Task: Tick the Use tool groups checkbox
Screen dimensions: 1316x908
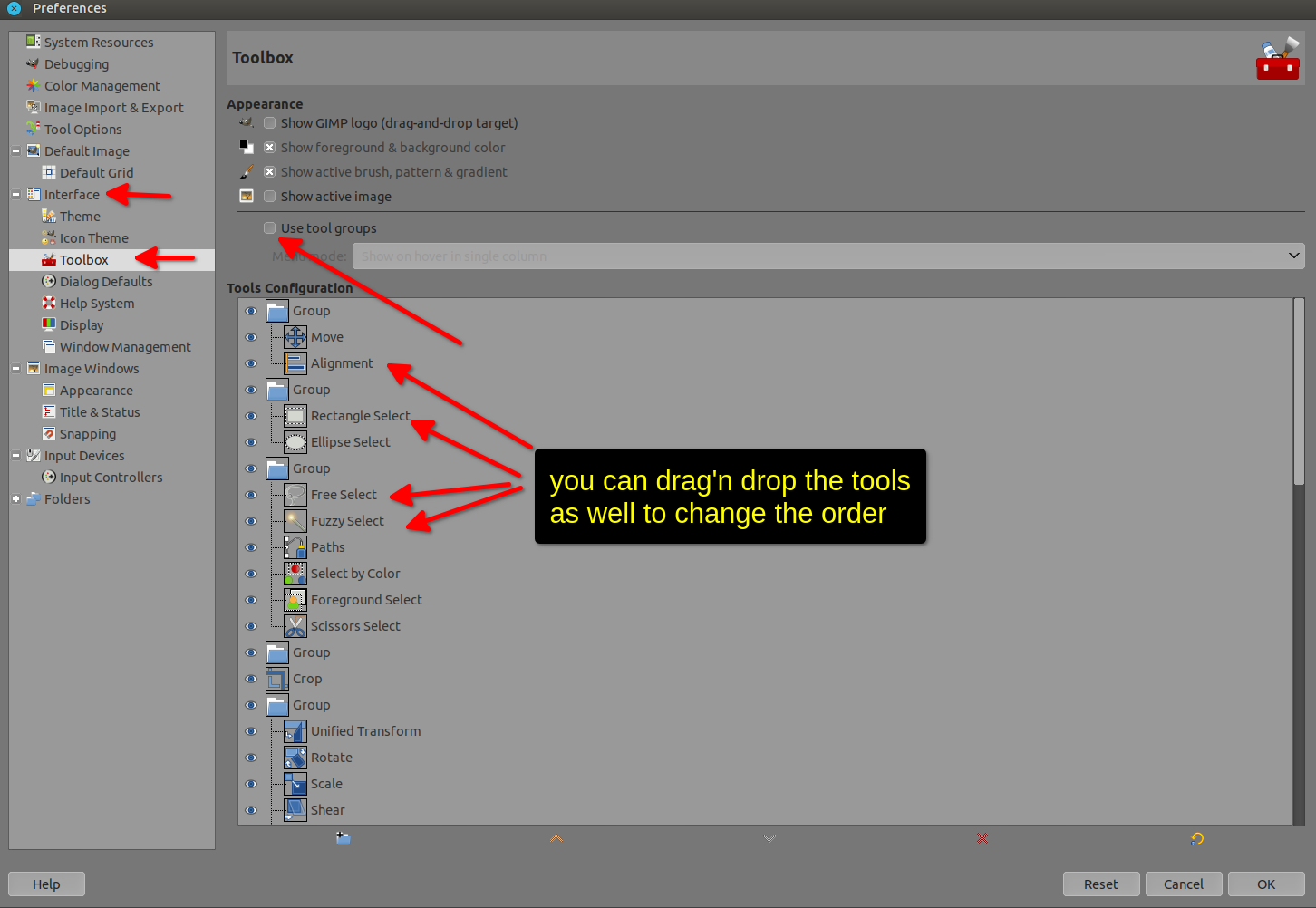Action: pyautogui.click(x=269, y=228)
